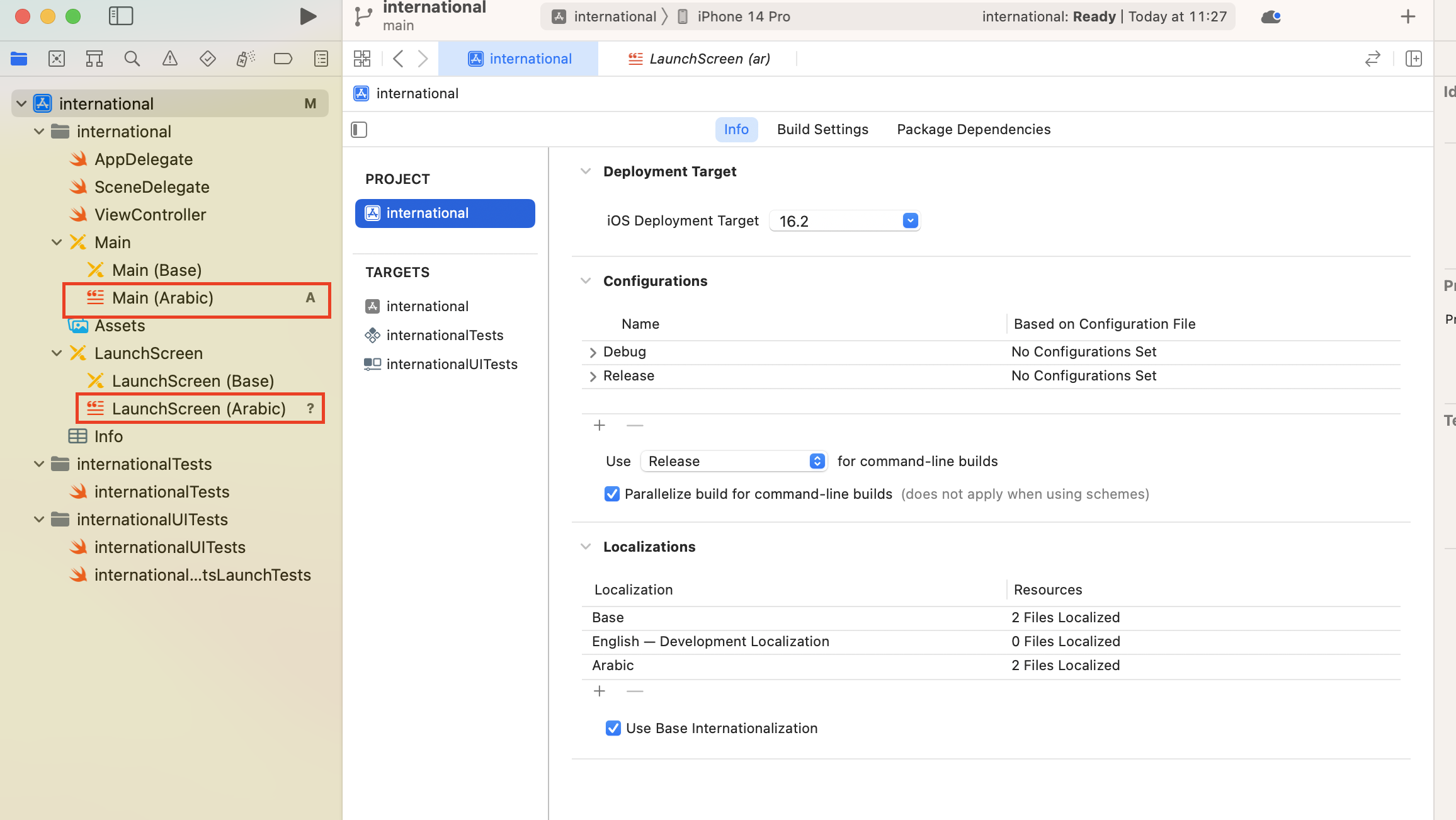Select international under PROJECT
Viewport: 1456px width, 820px height.
click(x=445, y=213)
